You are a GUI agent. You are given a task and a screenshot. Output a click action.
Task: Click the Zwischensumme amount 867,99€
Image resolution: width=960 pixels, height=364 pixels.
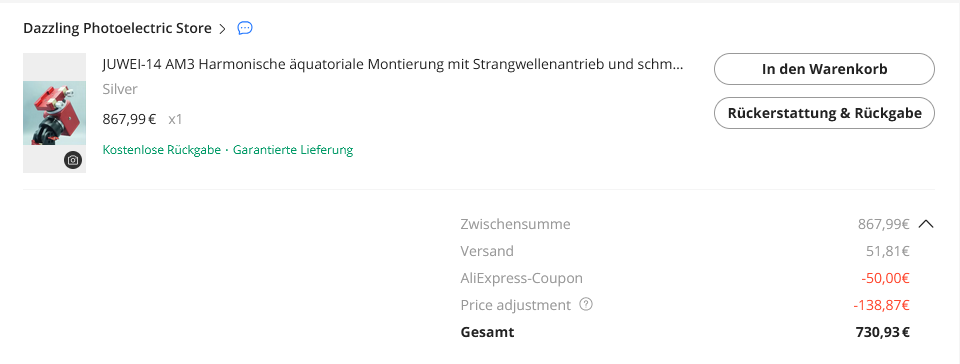(883, 224)
